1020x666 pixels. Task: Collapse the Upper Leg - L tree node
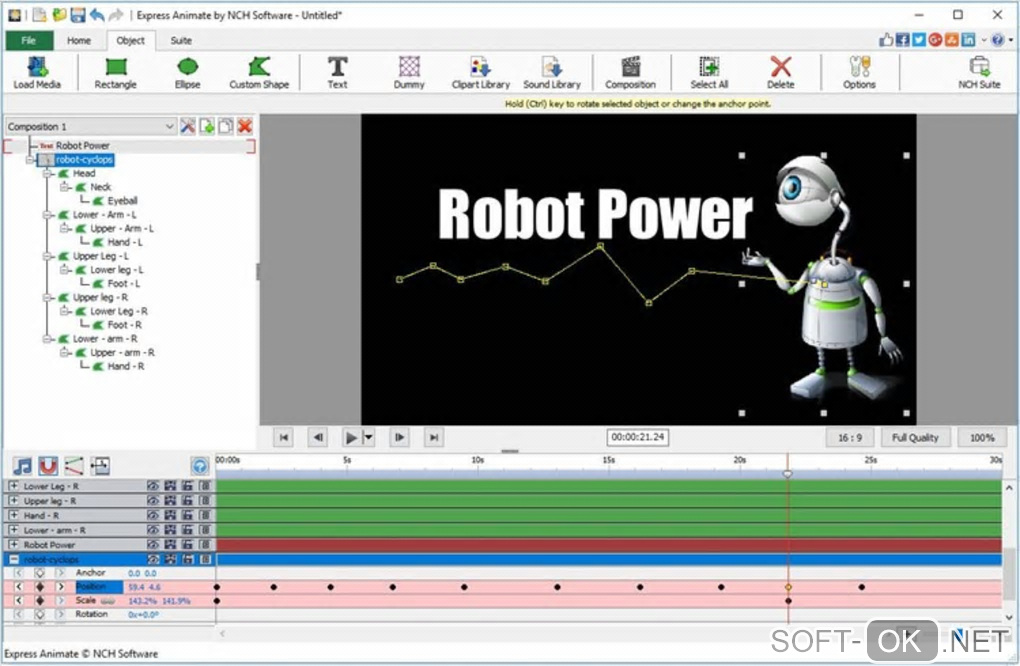click(x=47, y=256)
